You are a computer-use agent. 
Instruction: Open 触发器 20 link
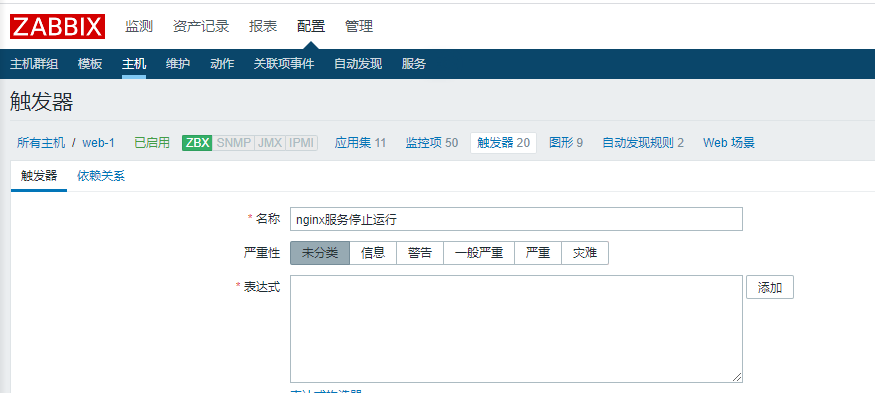[503, 143]
